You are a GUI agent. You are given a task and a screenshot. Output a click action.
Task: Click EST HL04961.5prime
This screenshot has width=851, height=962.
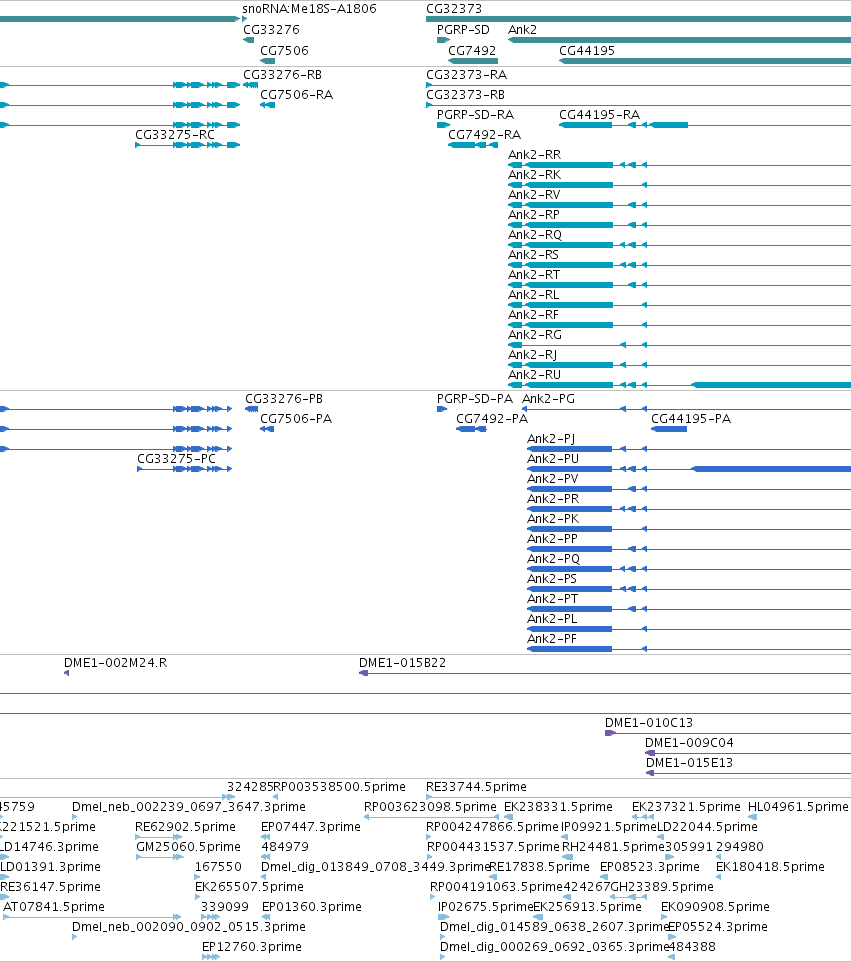point(798,807)
